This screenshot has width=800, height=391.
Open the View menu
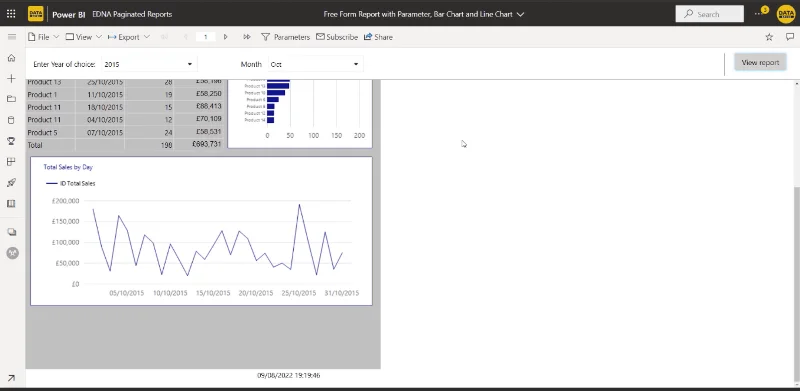tap(84, 37)
